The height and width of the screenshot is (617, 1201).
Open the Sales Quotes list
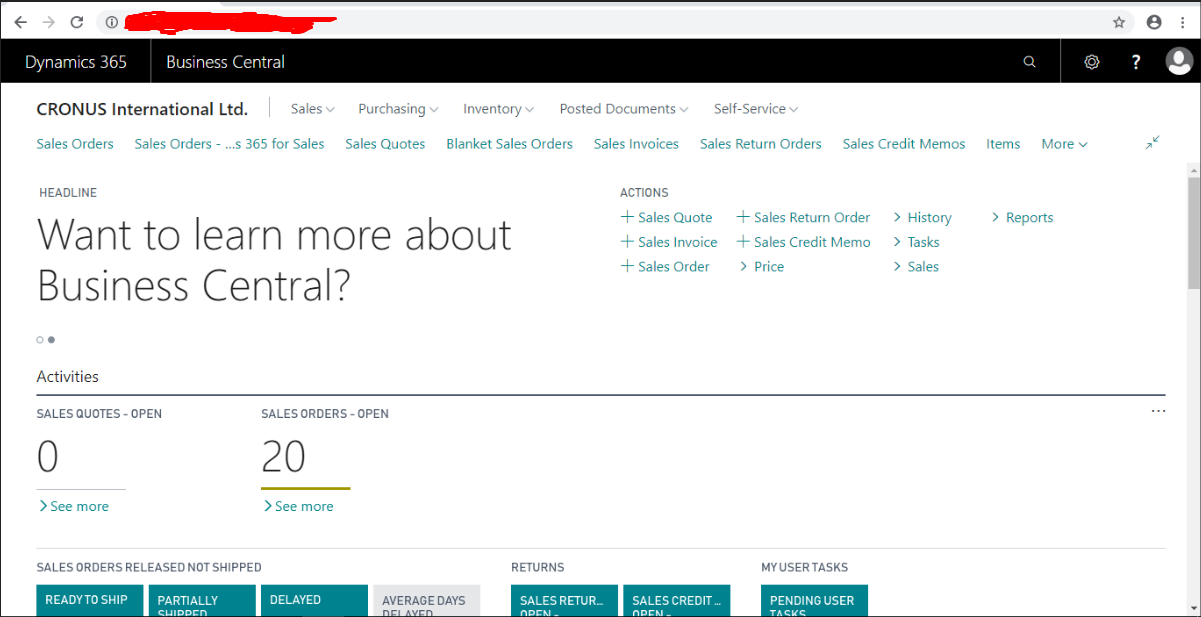tap(385, 144)
